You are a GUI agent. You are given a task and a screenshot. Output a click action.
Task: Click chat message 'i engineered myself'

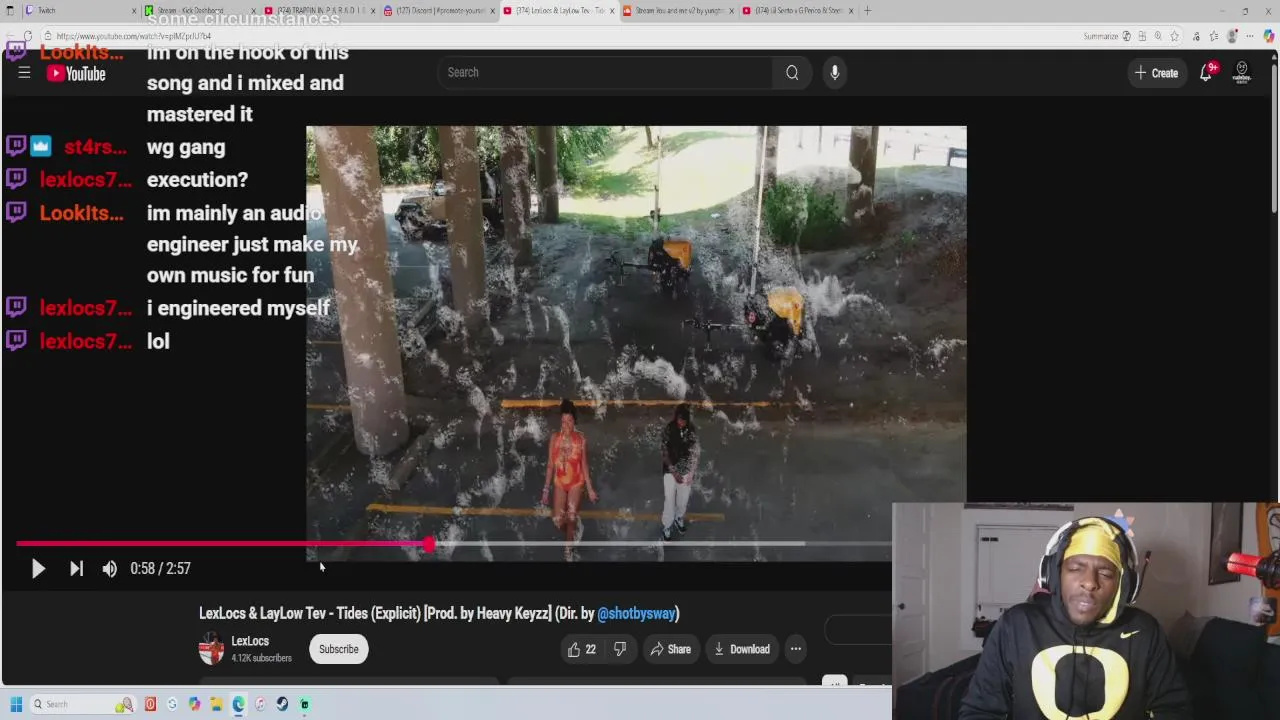pos(238,308)
